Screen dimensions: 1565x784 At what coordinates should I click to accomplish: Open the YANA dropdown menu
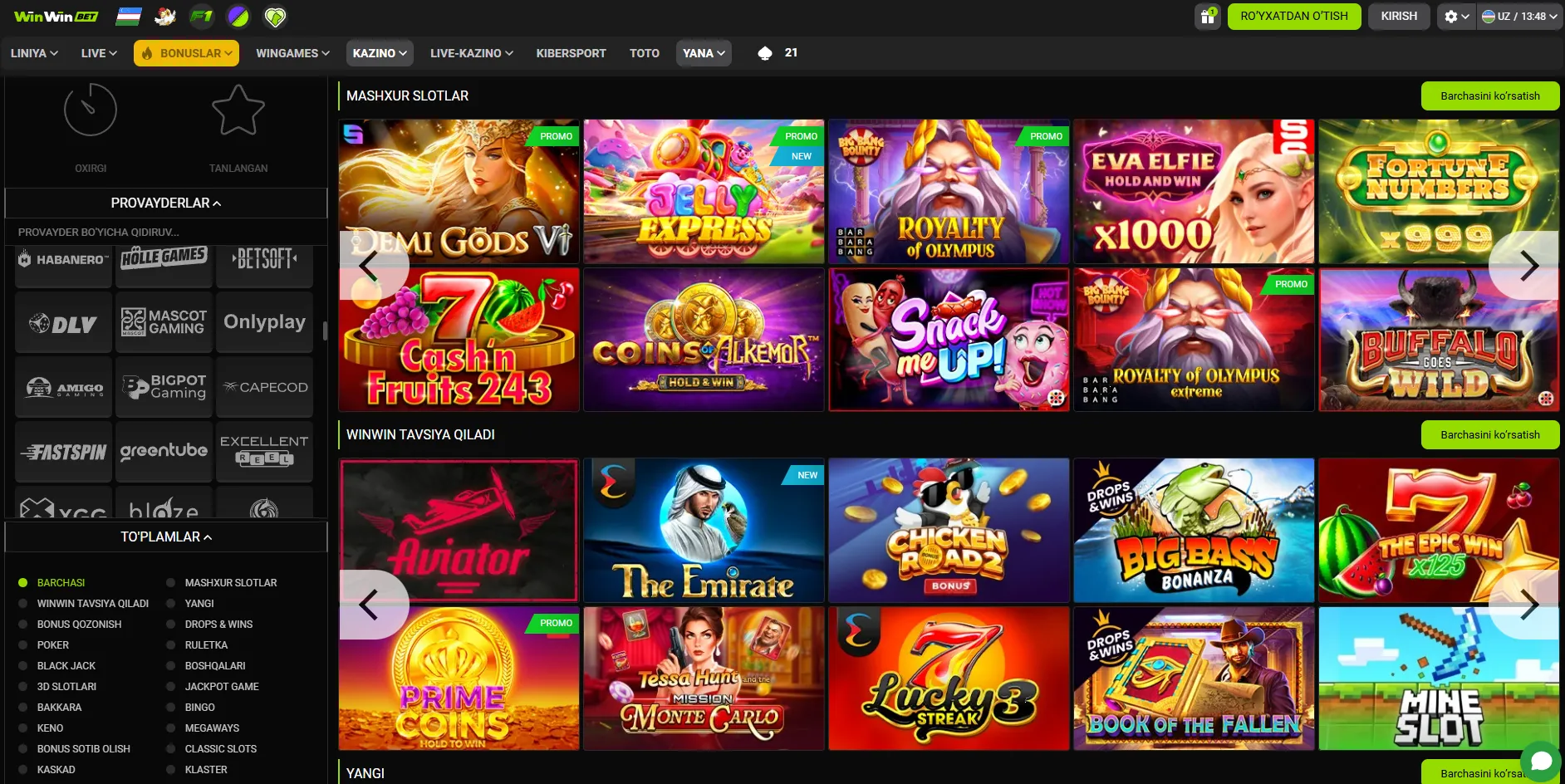click(x=703, y=52)
